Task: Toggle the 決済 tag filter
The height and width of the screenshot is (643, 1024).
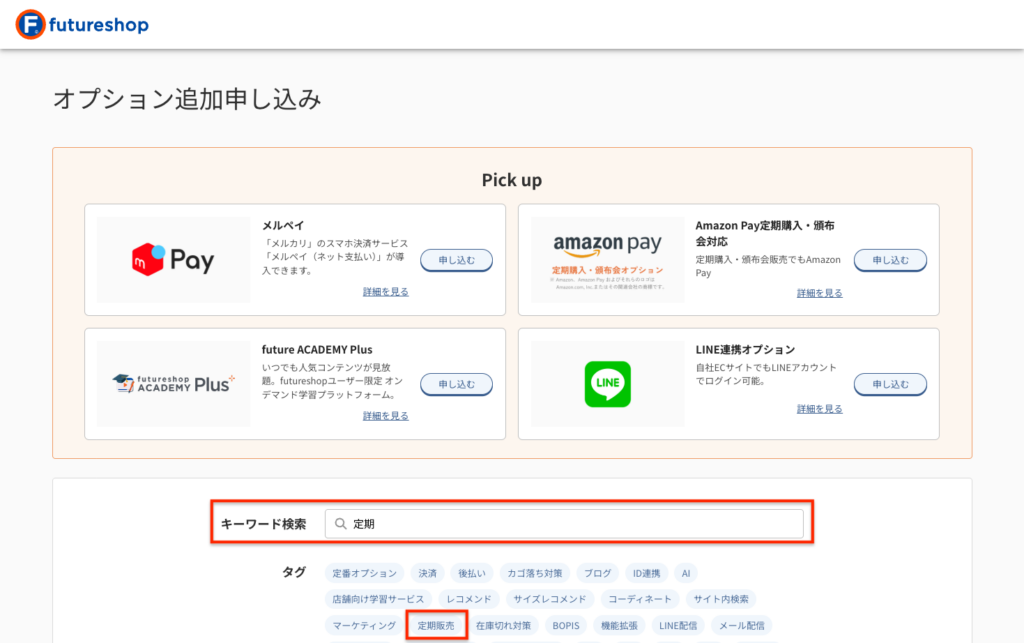Action: pyautogui.click(x=427, y=574)
